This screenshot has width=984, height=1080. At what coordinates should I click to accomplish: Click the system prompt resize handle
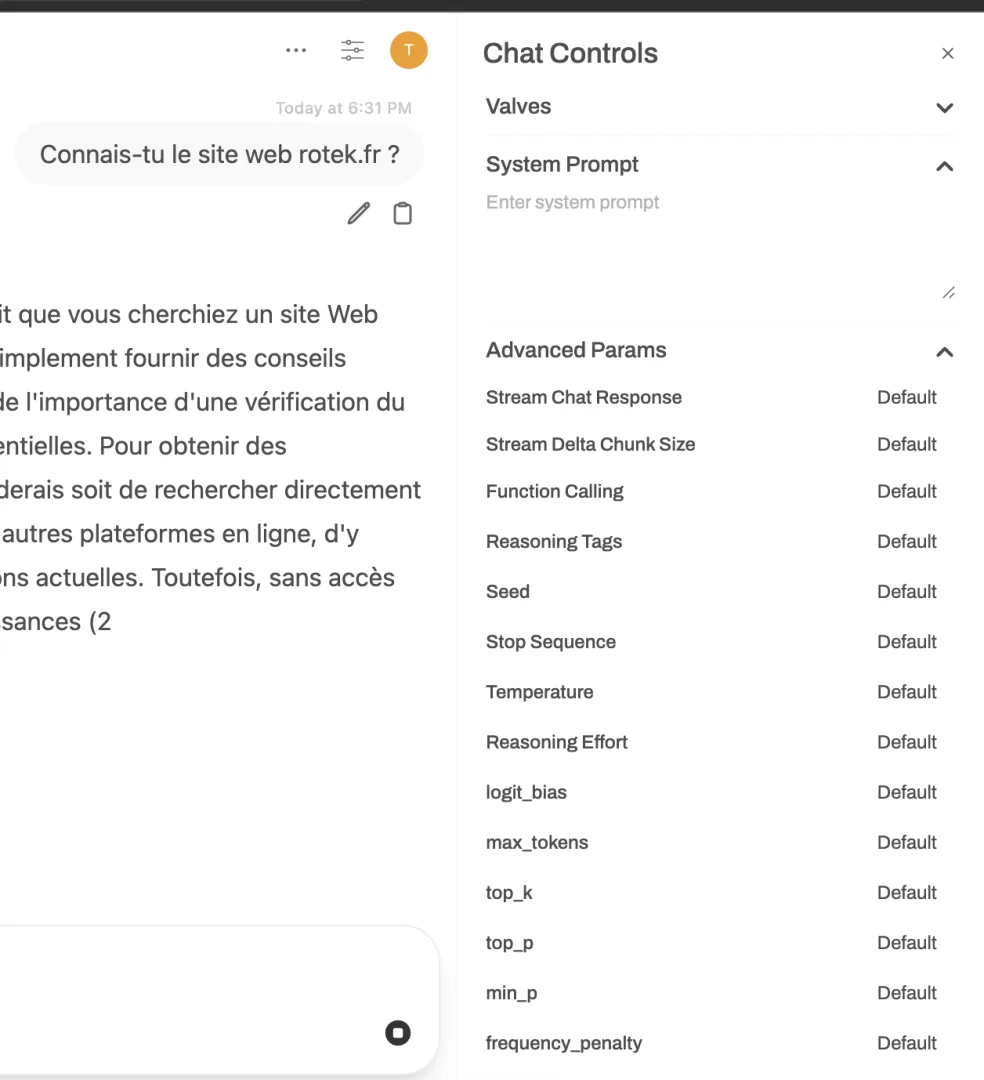(948, 293)
